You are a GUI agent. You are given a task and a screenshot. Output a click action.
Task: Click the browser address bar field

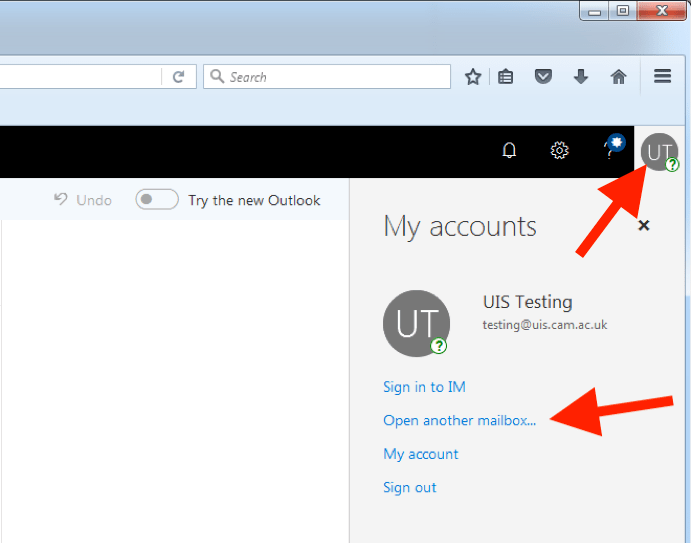(x=81, y=77)
